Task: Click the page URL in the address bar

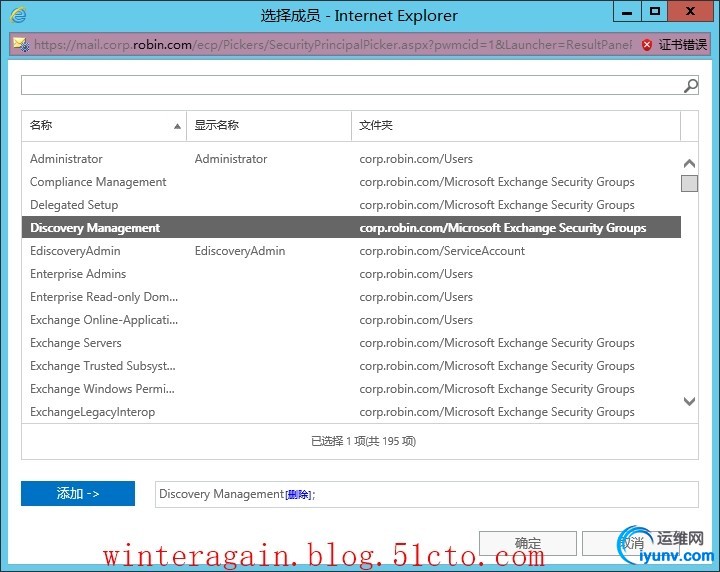Action: coord(333,45)
